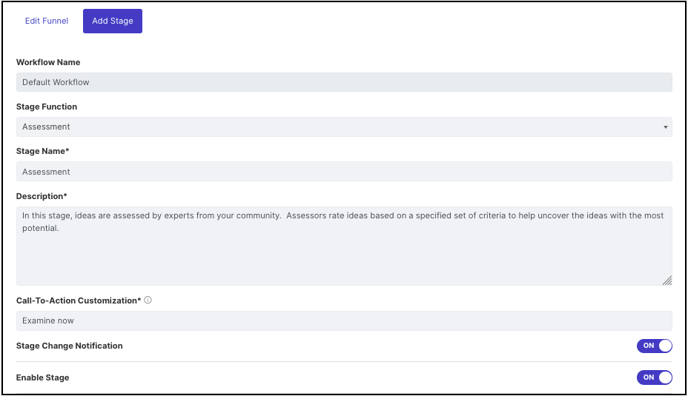Click the Examine now call-to-action field
Screen dimensions: 688x396
(x=344, y=321)
